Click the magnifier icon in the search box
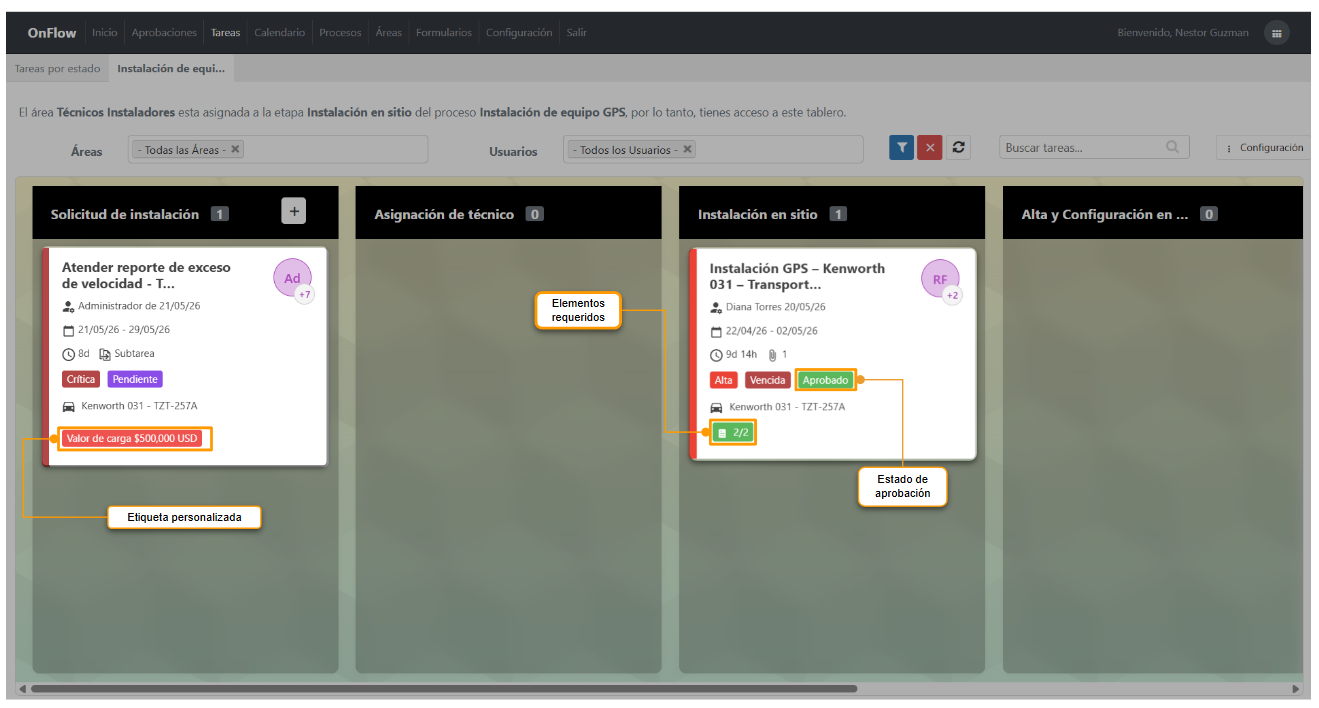This screenshot has width=1319, height=708. [x=1172, y=147]
